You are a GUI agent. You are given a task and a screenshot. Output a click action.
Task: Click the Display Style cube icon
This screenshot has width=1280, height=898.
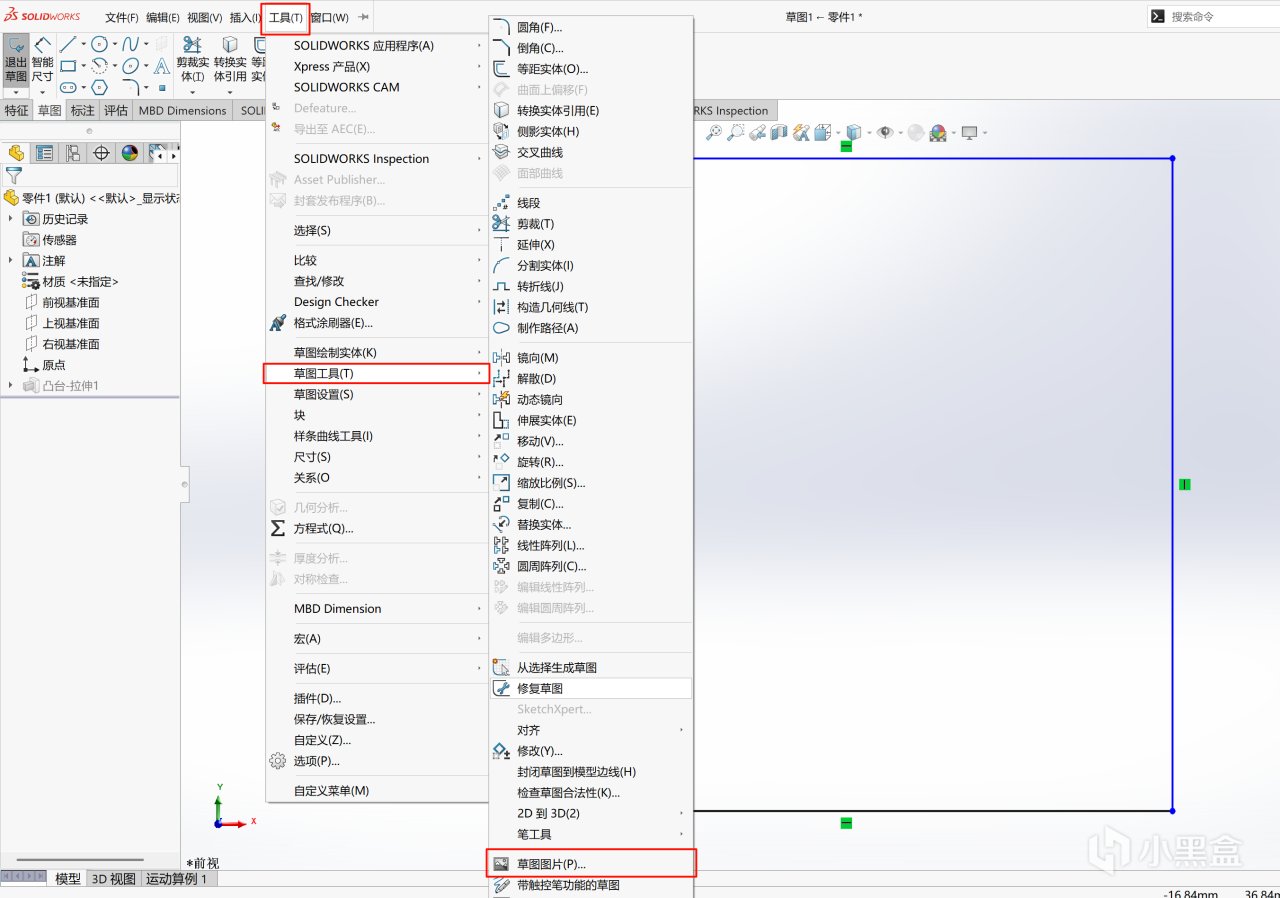point(853,132)
